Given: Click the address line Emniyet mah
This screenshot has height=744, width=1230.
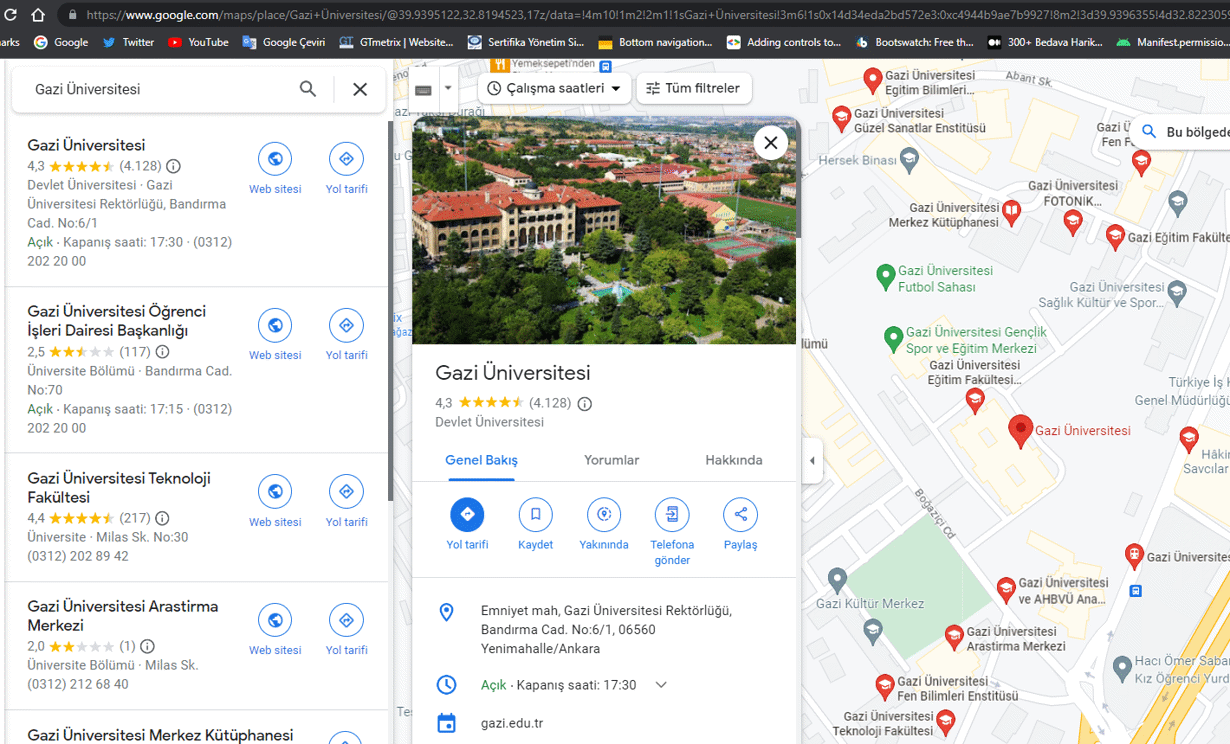Looking at the screenshot, I should point(606,630).
